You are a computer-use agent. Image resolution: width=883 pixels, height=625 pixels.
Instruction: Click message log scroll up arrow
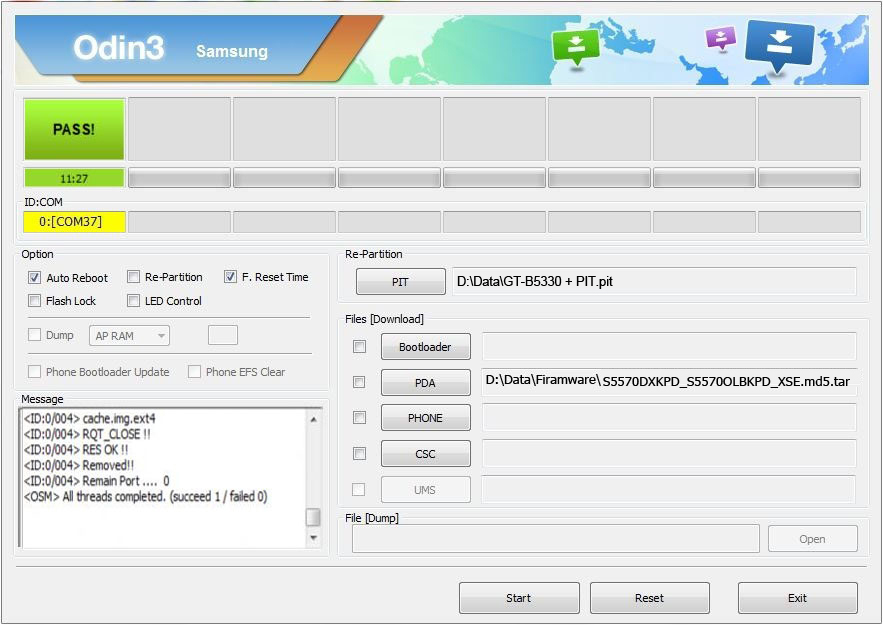pyautogui.click(x=314, y=419)
